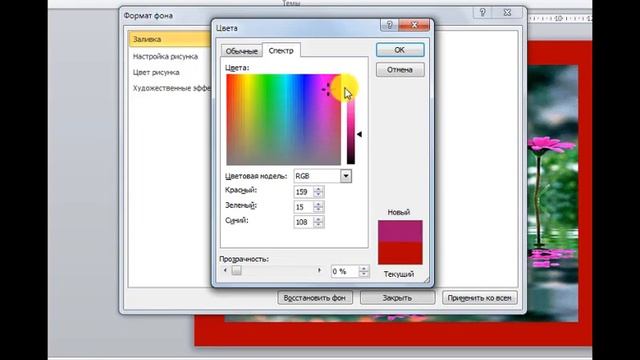Click OK in the Цвета dialog

point(400,50)
